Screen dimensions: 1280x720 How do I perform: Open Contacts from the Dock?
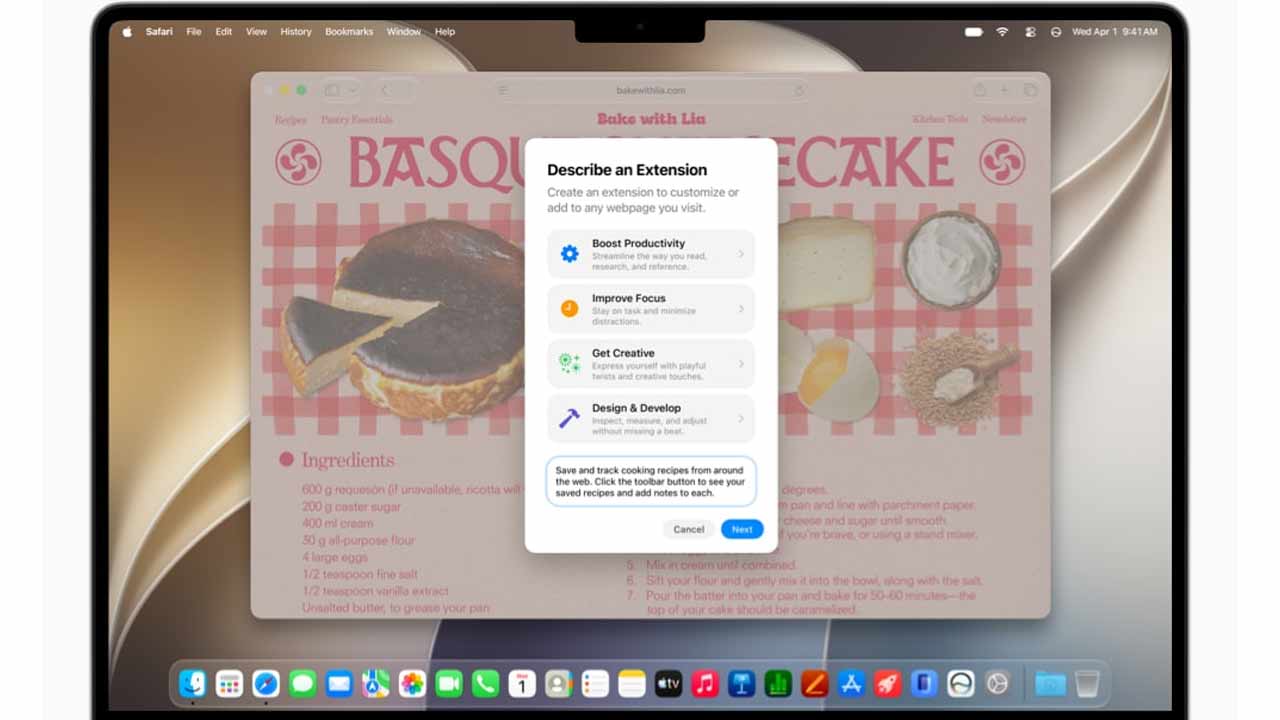click(558, 683)
